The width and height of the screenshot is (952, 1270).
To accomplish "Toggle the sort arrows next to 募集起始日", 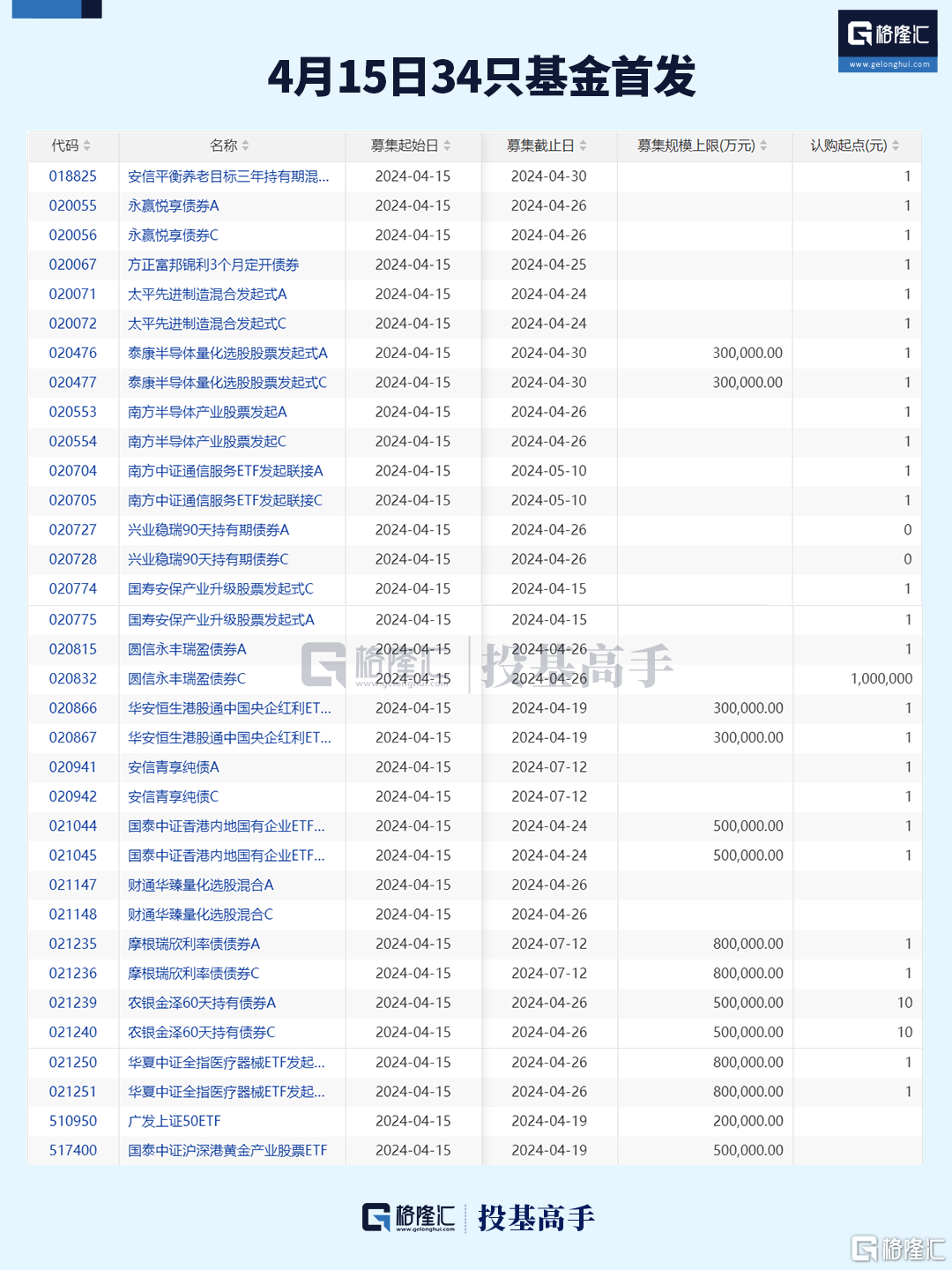I will (447, 146).
